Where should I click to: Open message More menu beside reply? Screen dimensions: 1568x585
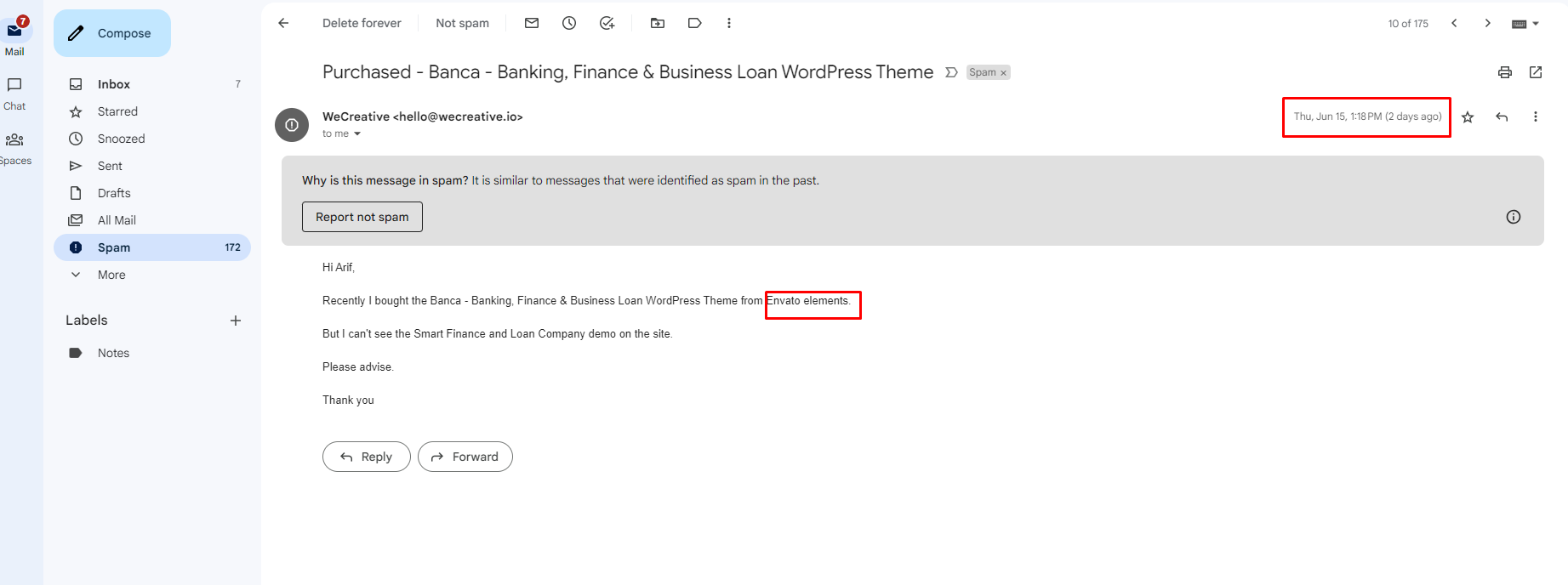pos(1536,116)
